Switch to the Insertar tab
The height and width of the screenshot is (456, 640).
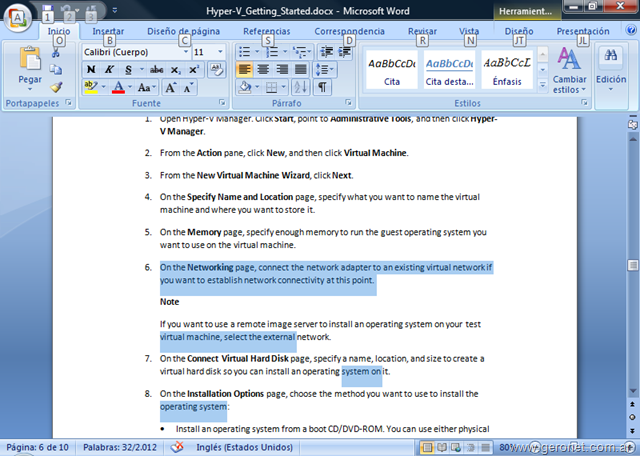click(108, 31)
